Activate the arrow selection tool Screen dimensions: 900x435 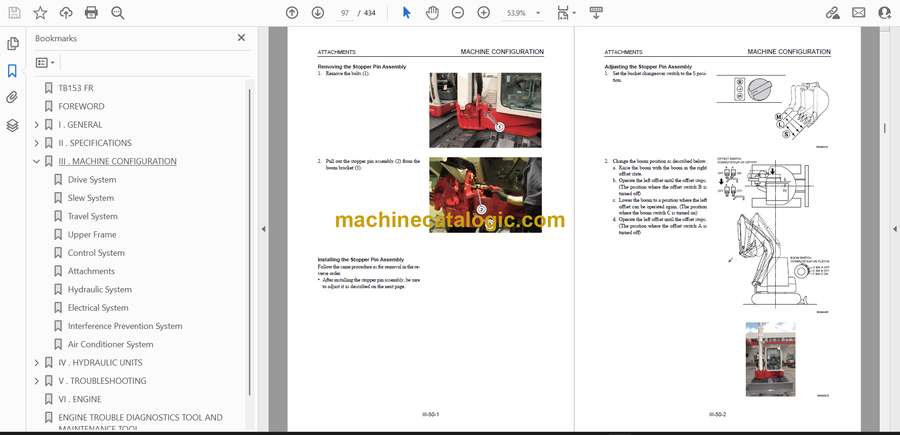tap(406, 13)
